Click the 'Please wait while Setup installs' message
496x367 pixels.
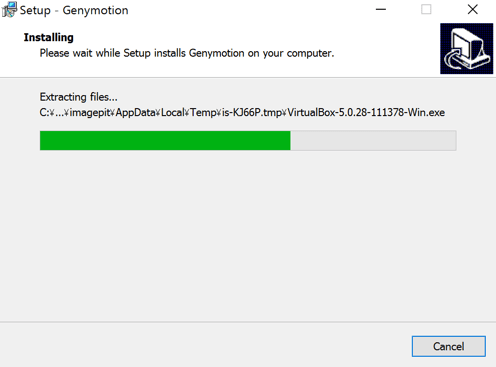coord(187,53)
